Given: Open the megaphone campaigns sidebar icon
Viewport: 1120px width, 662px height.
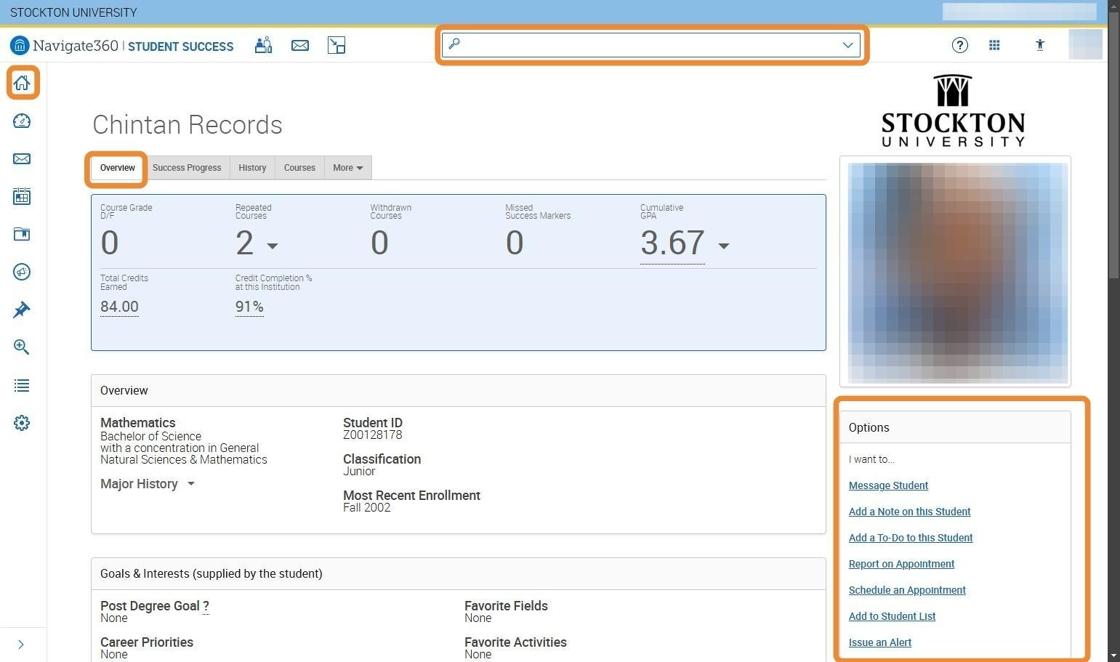Looking at the screenshot, I should click(x=22, y=272).
